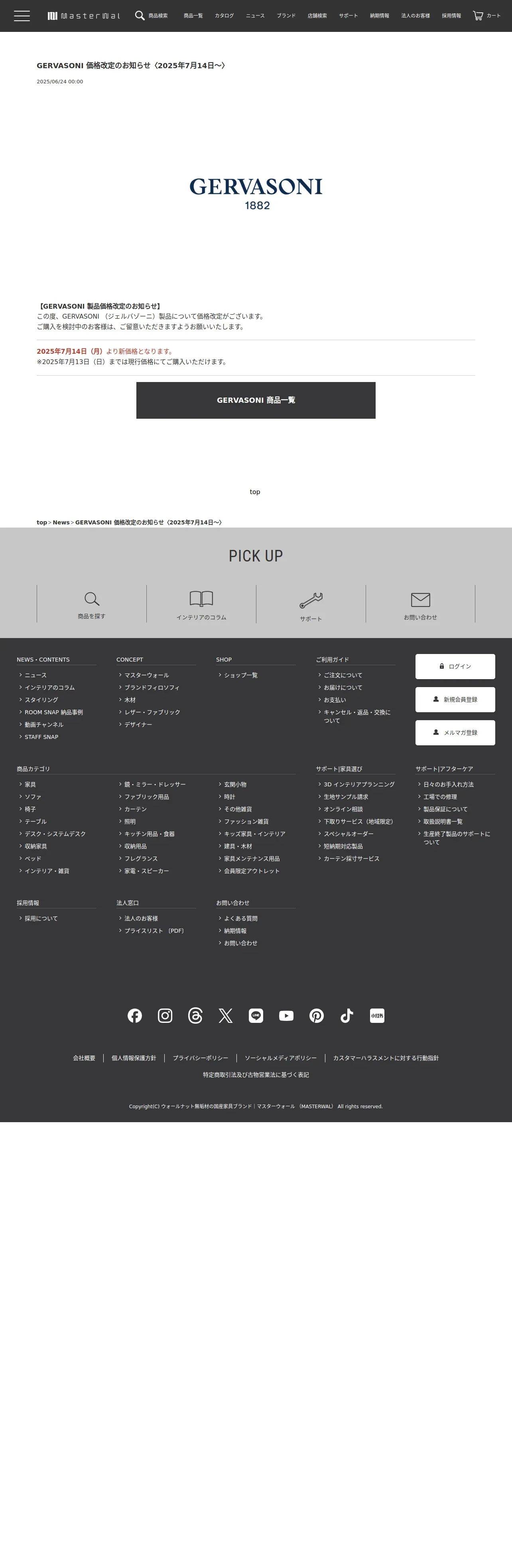Open the 採用について footer link
Image resolution: width=512 pixels, height=1568 pixels.
(x=41, y=918)
